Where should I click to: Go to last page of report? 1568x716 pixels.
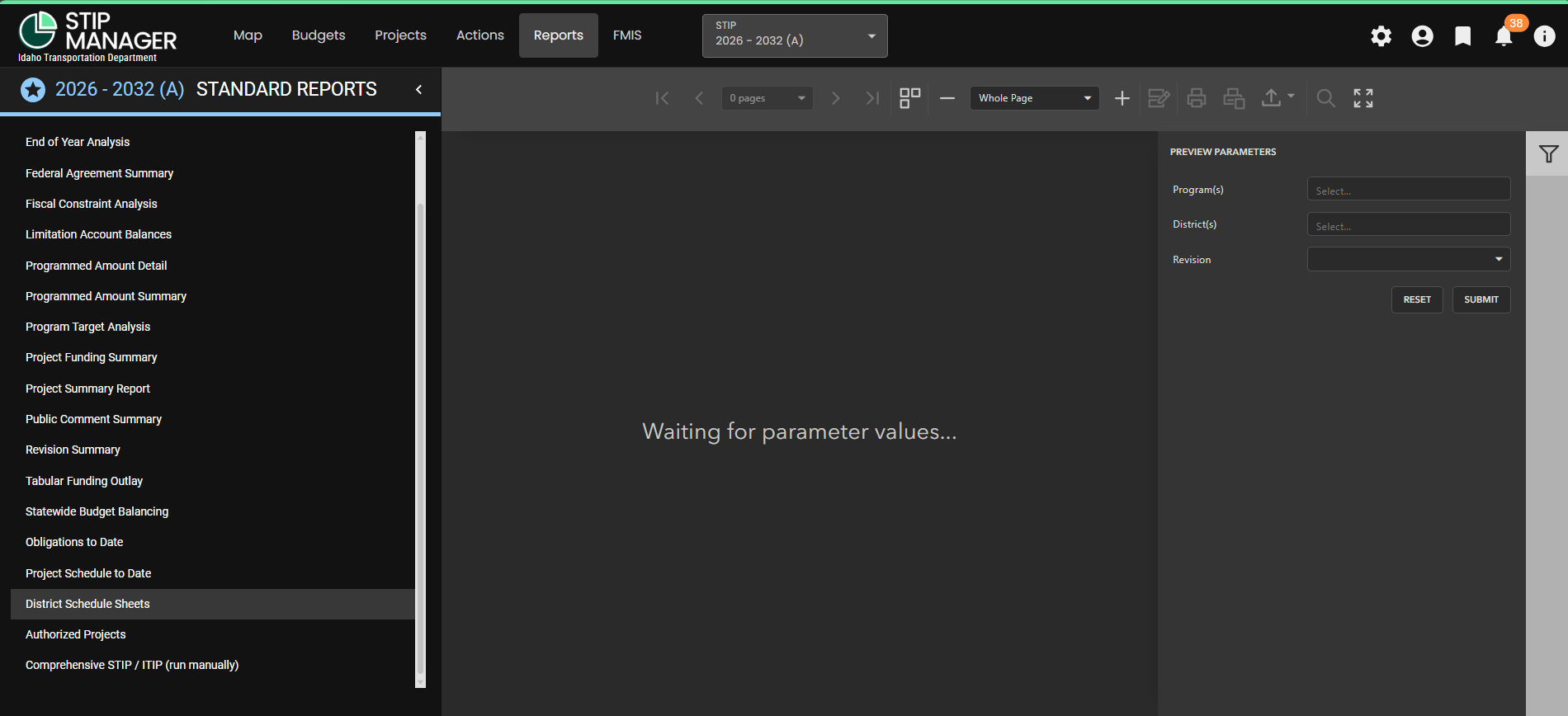pos(872,98)
